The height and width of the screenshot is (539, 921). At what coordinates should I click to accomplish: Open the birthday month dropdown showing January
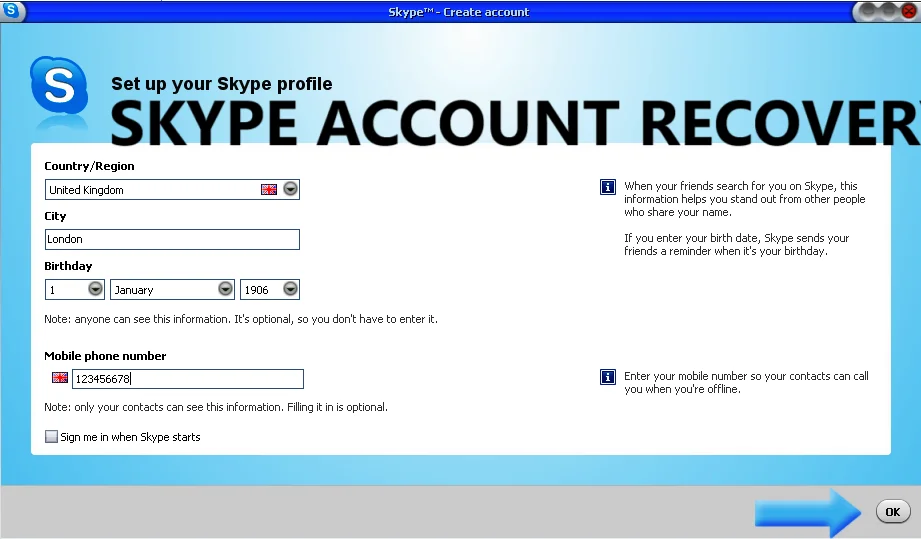pos(225,289)
